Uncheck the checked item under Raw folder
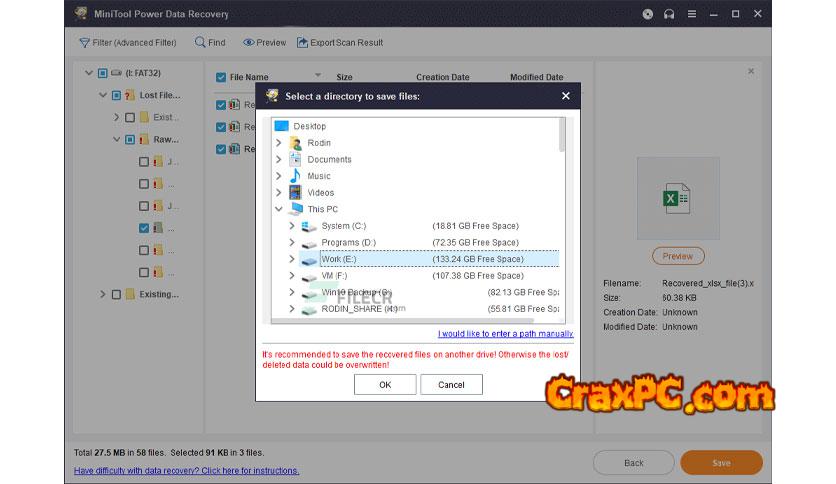Screen dimensions: 836x484 [143, 228]
